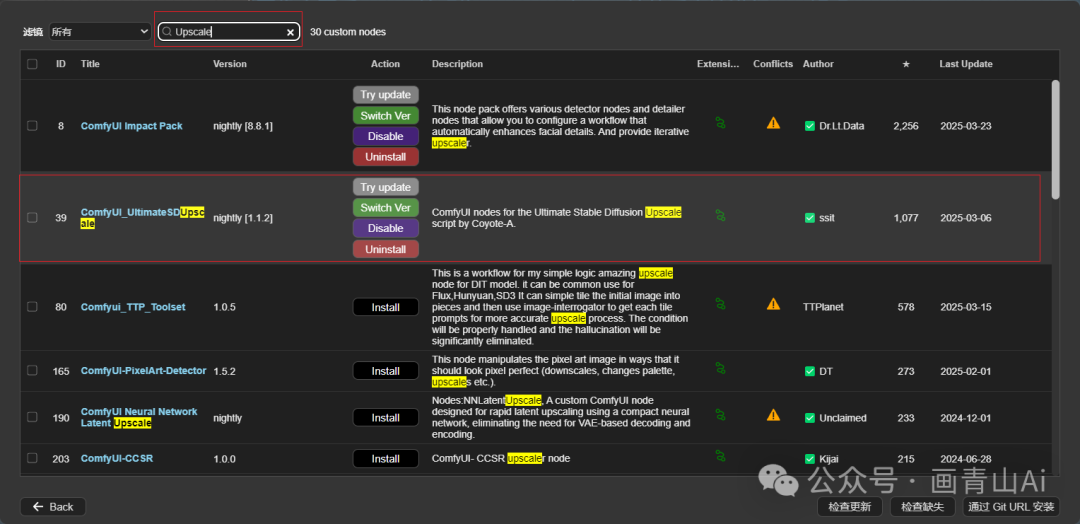Sort by ID column header
Viewport: 1080px width, 524px height.
point(61,64)
